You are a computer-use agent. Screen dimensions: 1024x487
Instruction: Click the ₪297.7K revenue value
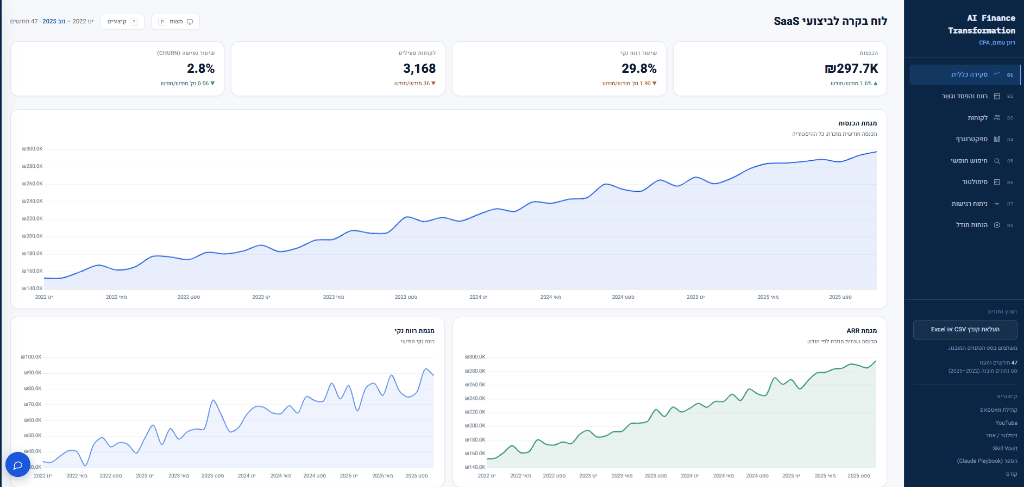[851, 69]
